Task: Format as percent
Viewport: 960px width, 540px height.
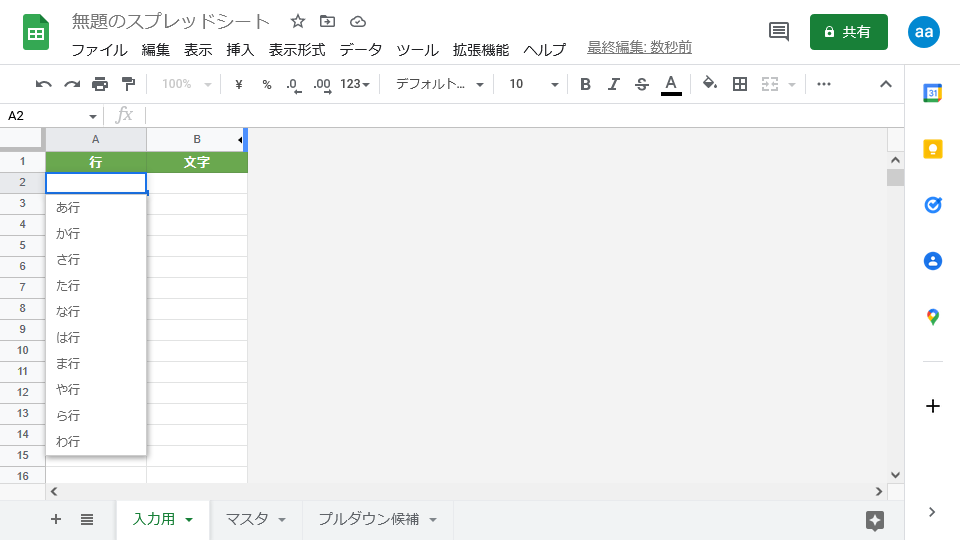Action: tap(266, 84)
